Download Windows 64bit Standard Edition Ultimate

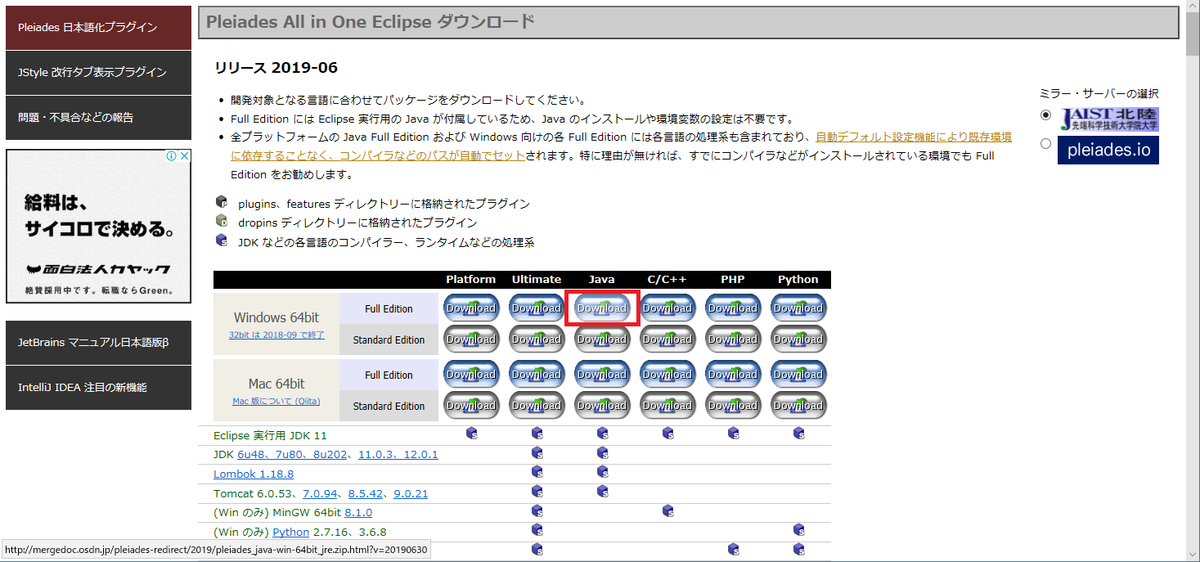[x=537, y=339]
